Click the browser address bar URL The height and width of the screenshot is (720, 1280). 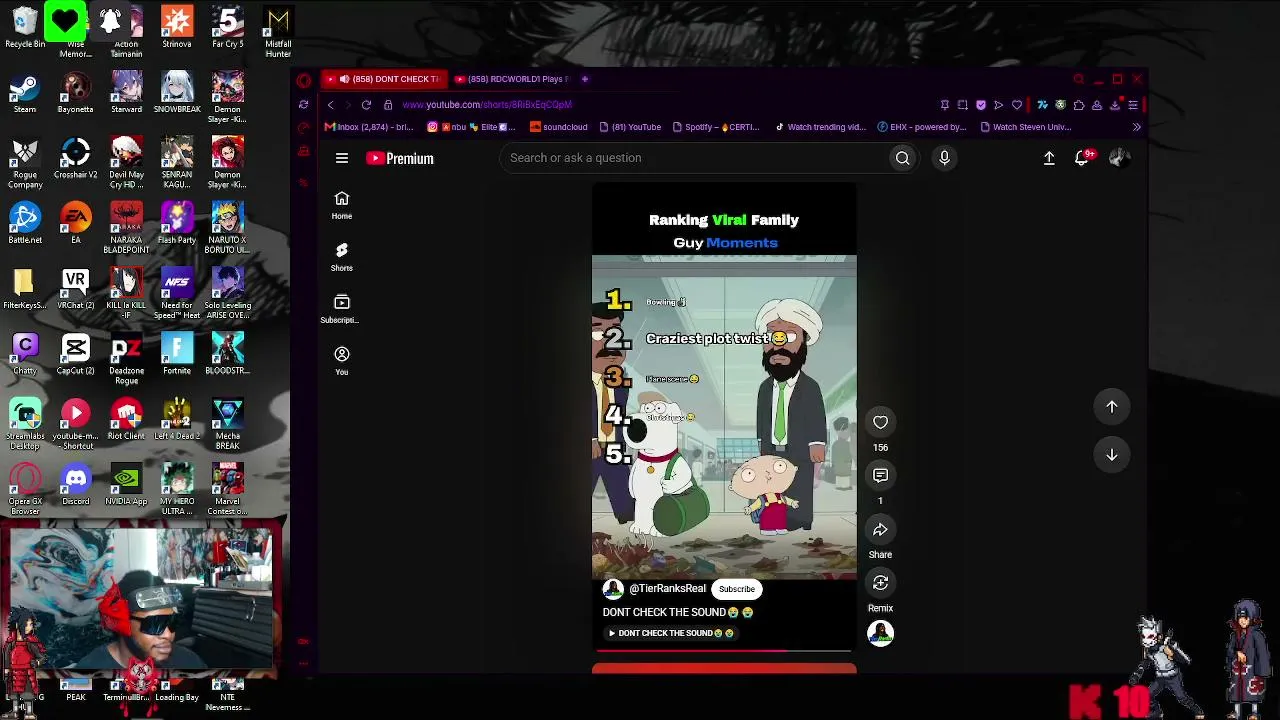(487, 105)
